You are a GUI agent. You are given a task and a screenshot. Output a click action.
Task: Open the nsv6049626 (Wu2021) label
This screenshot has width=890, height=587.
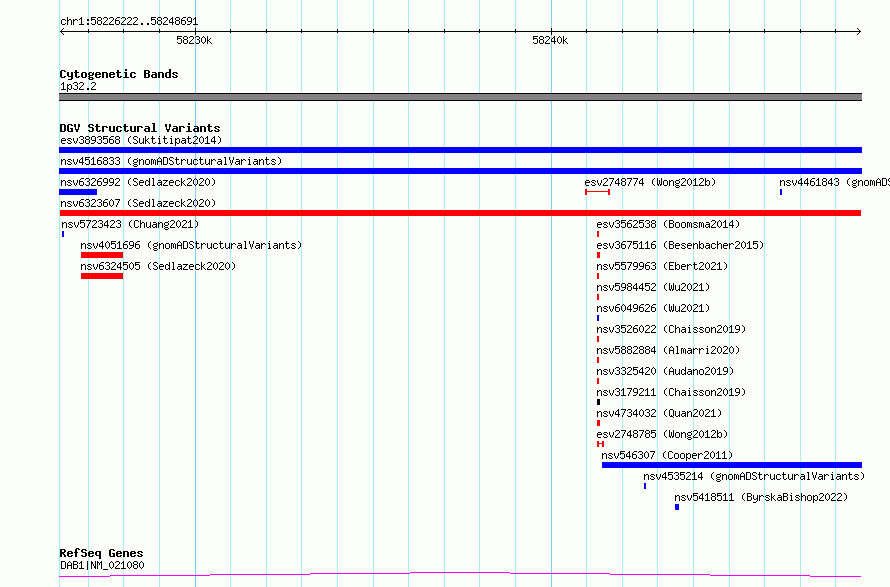(x=653, y=308)
